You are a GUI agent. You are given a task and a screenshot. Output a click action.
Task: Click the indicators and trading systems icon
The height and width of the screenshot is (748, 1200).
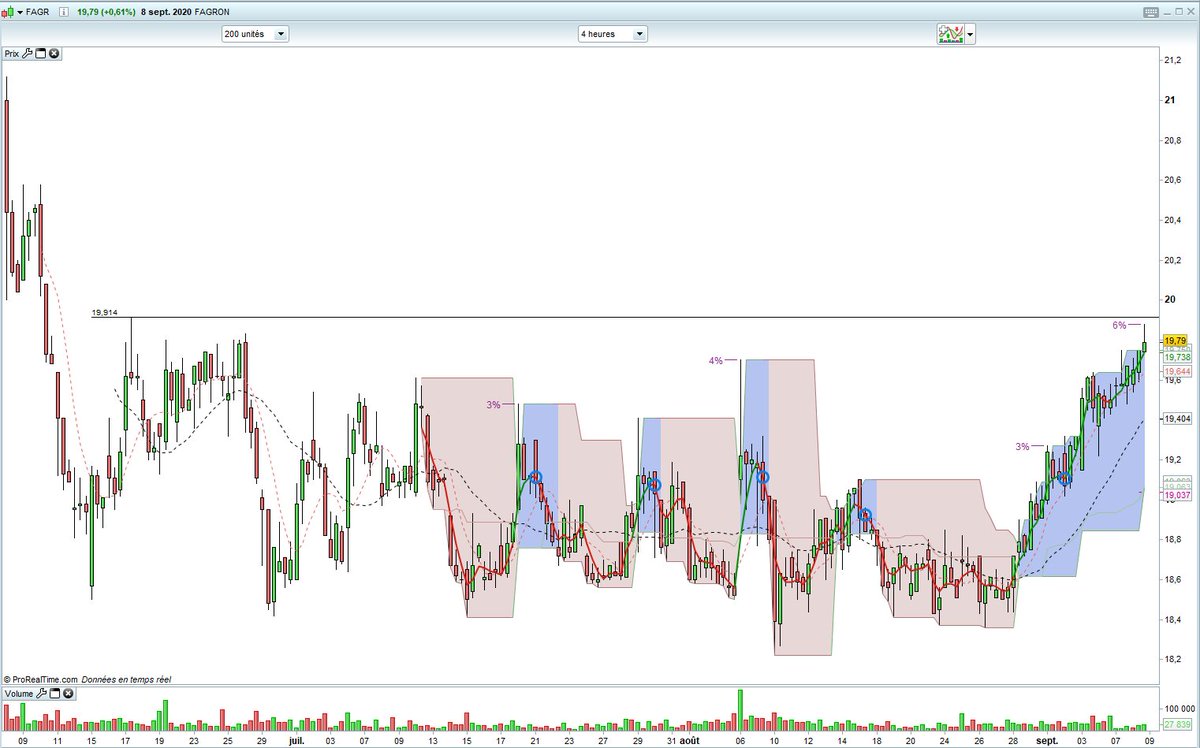click(950, 34)
